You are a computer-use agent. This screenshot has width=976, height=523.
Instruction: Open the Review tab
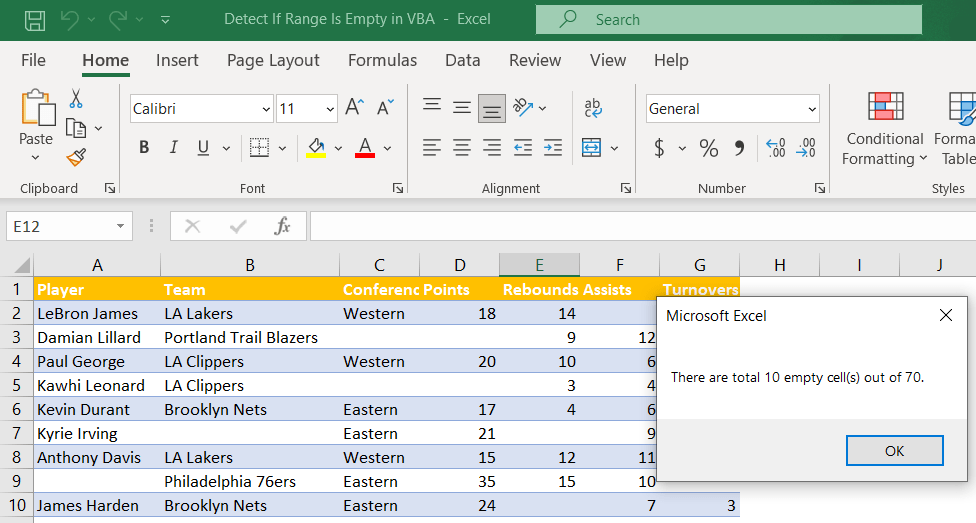coord(535,60)
